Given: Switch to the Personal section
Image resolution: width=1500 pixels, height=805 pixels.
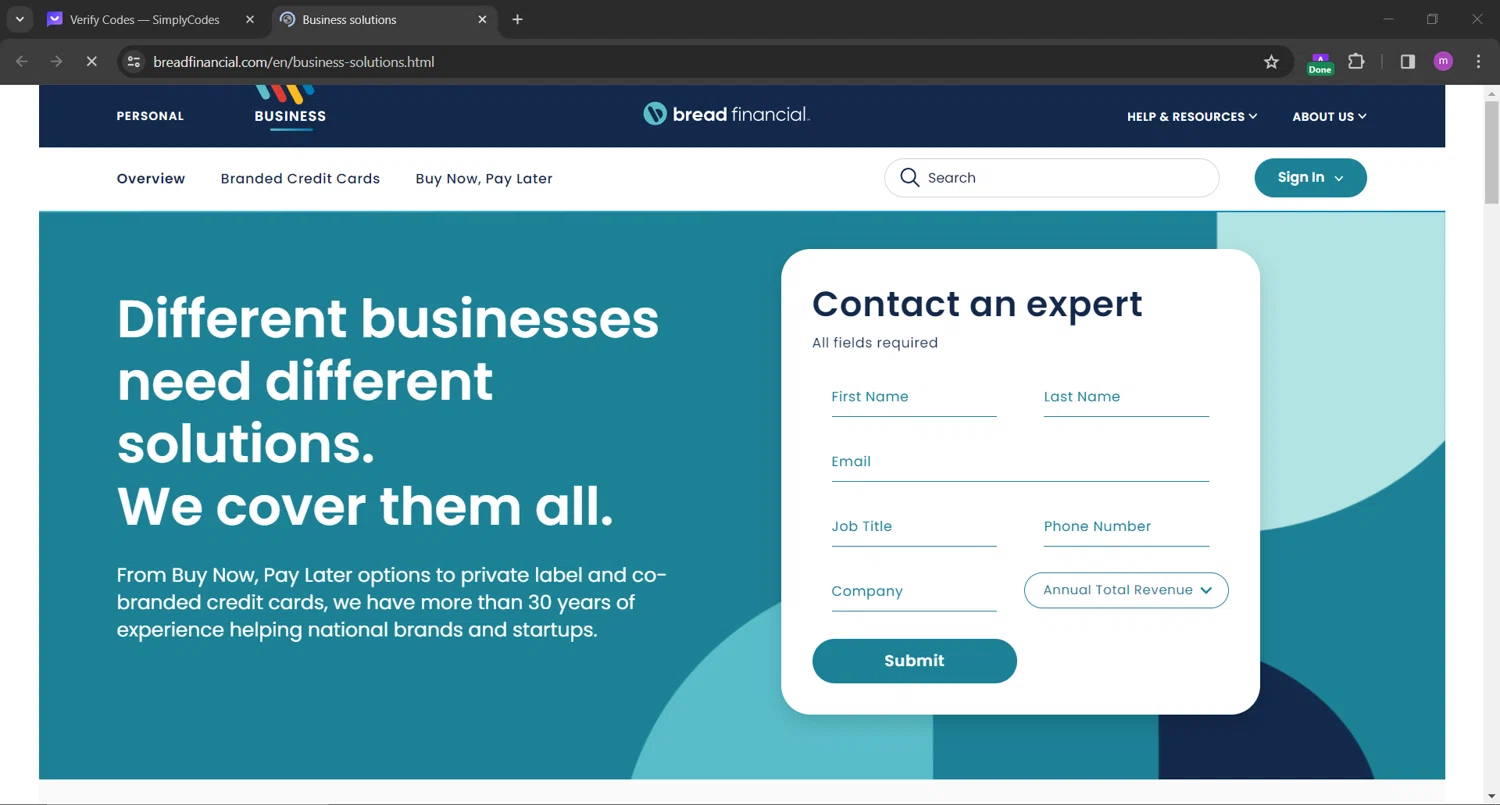Looking at the screenshot, I should (x=150, y=116).
